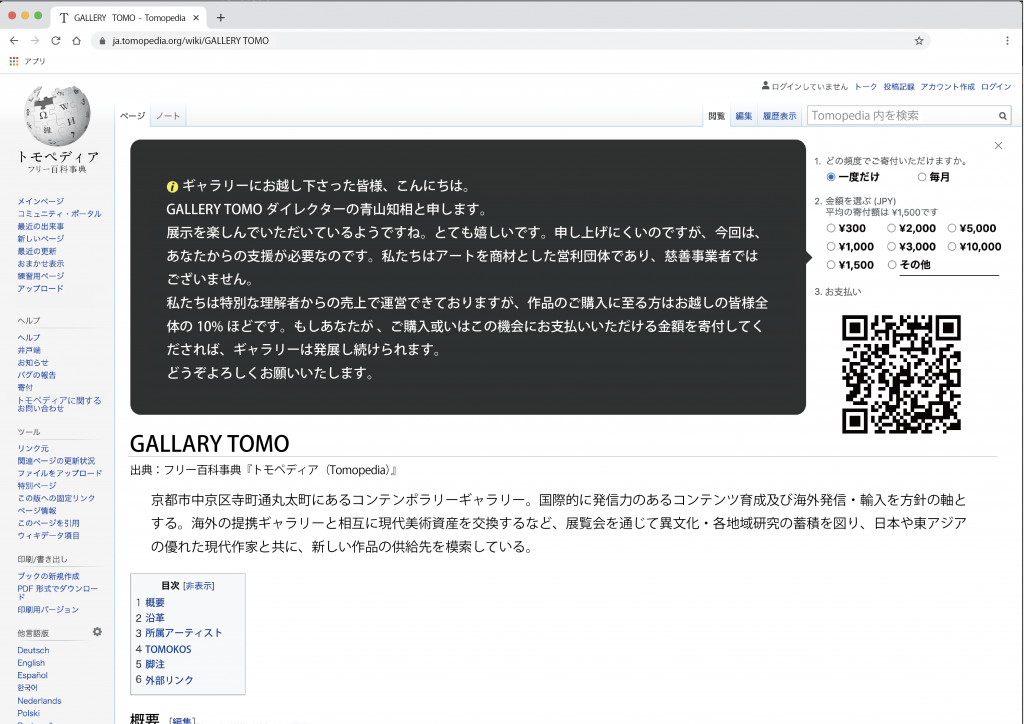
Task: Jump to TOMOKOS in table of contents
Action: (x=168, y=649)
